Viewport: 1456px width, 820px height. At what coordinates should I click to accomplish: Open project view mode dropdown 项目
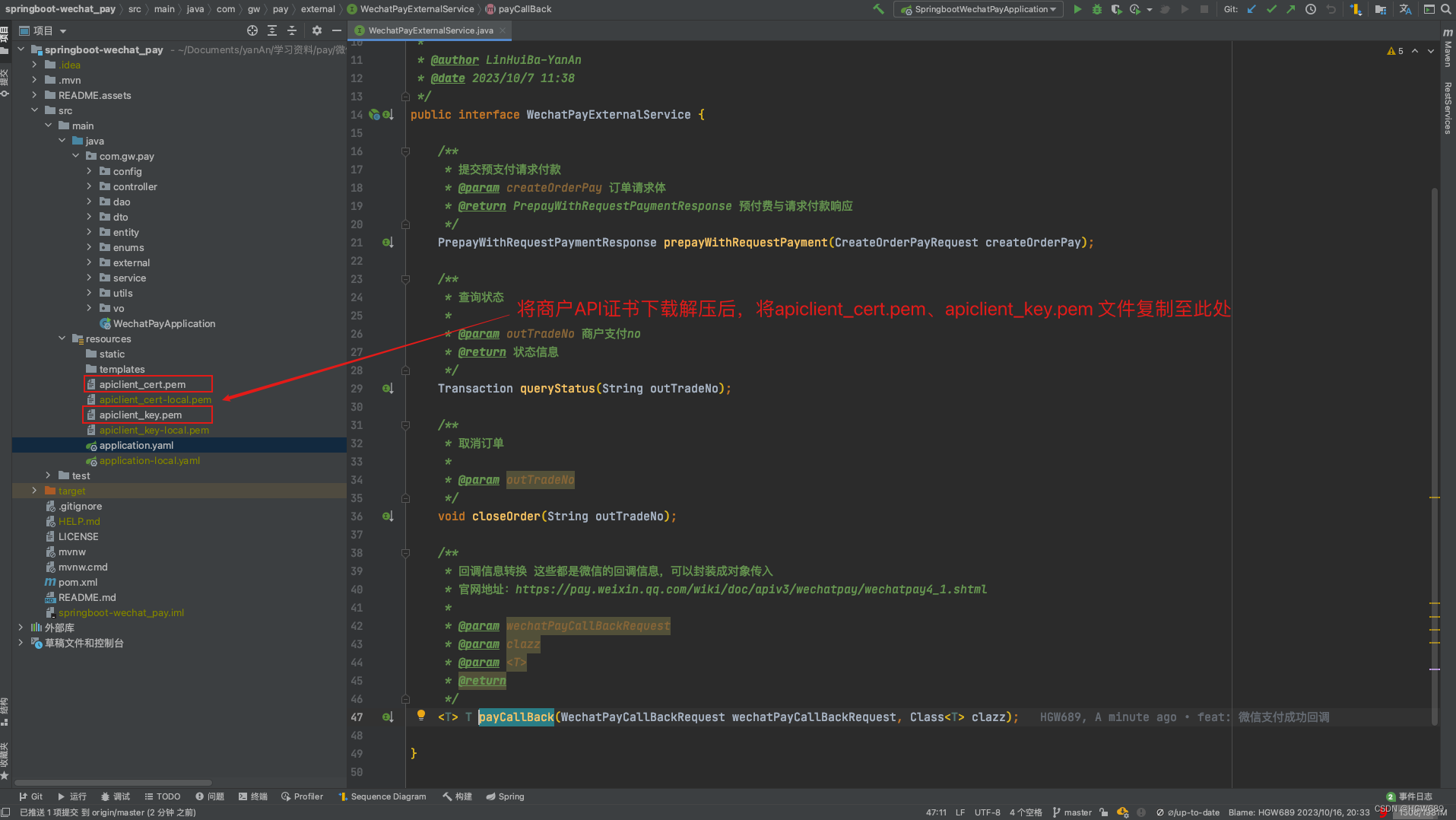pyautogui.click(x=43, y=30)
